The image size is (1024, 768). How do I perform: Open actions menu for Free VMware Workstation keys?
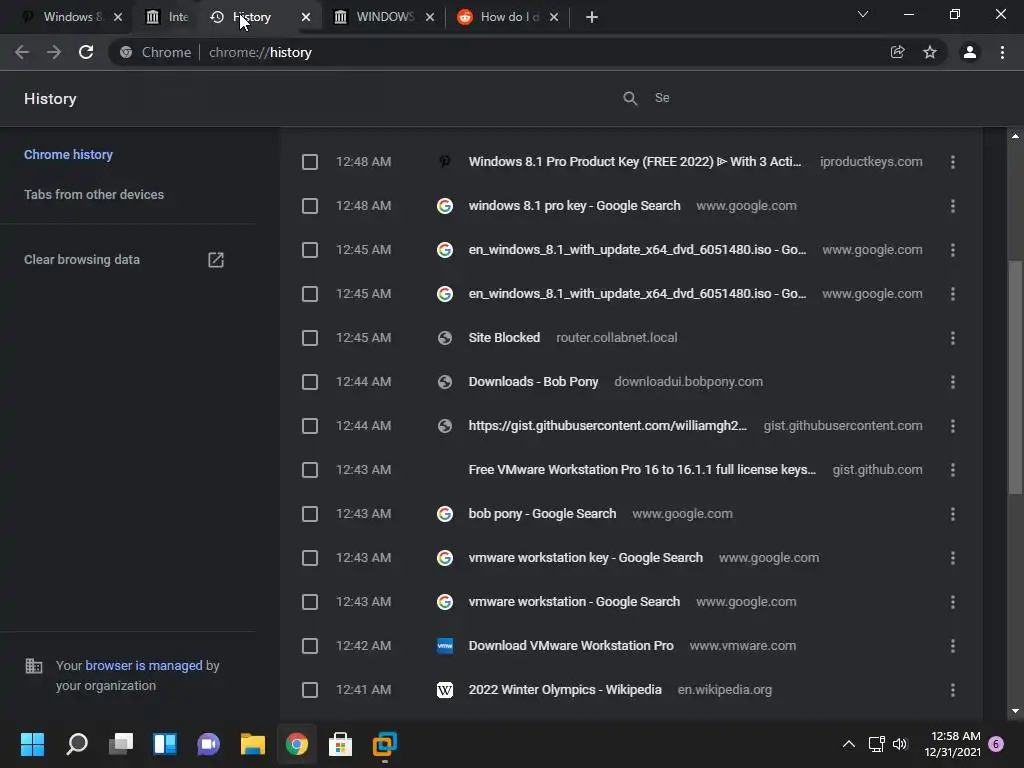click(953, 470)
